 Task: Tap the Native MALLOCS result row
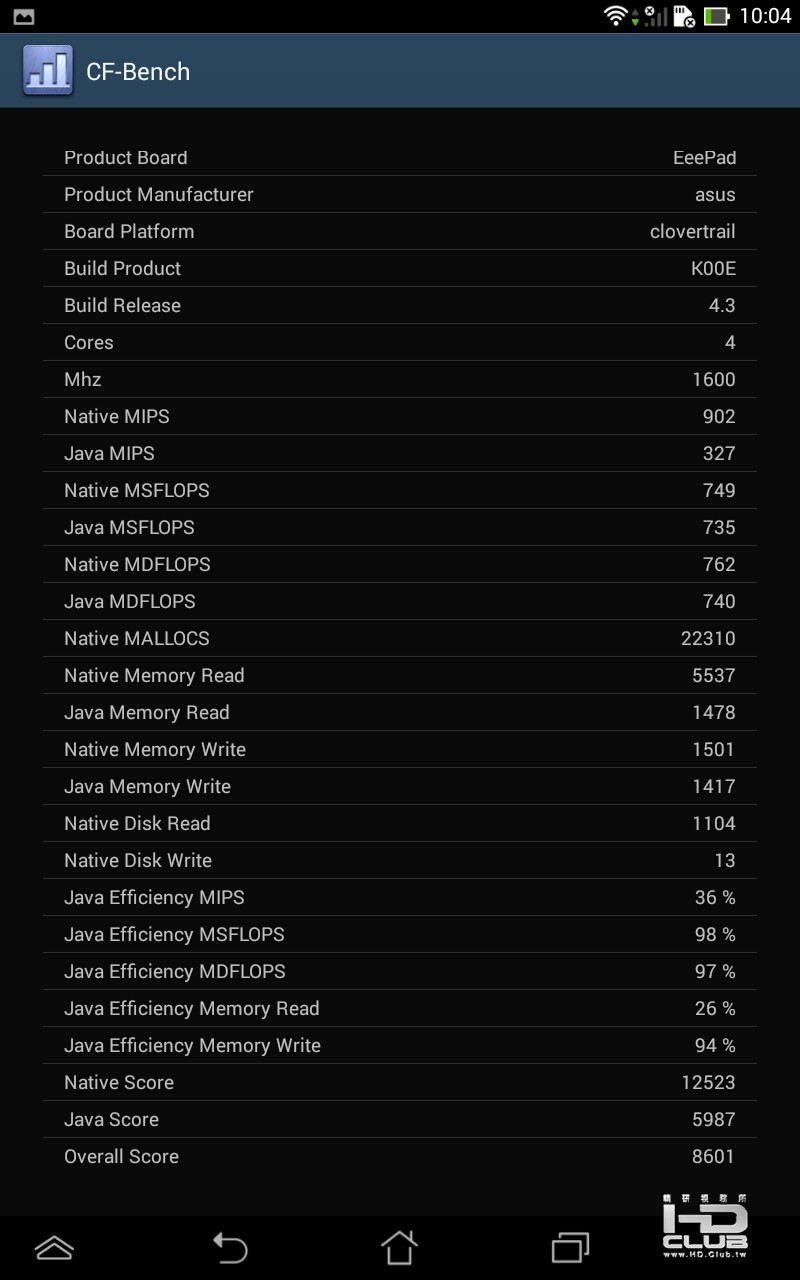coord(400,639)
